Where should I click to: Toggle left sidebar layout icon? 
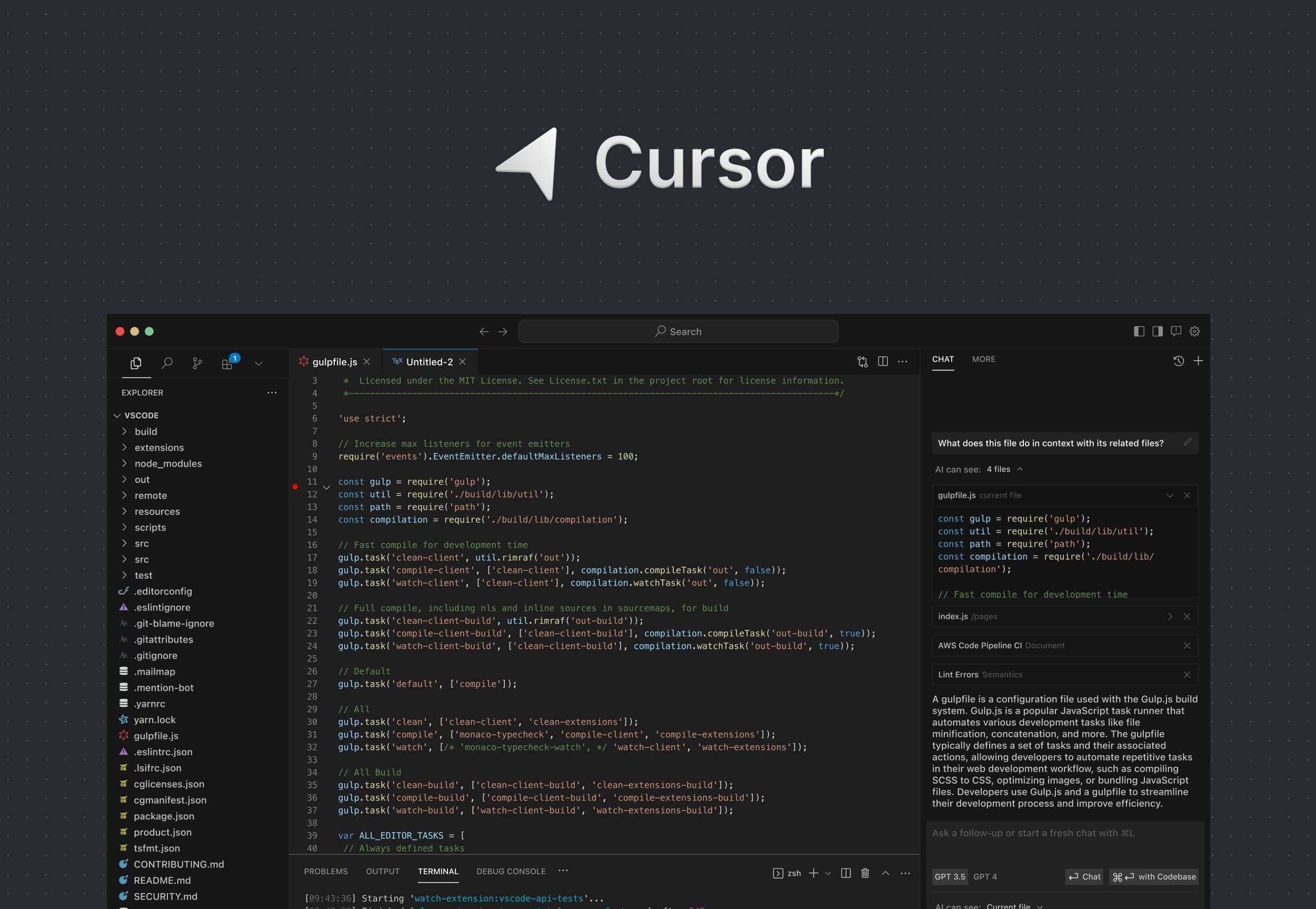pos(1139,331)
